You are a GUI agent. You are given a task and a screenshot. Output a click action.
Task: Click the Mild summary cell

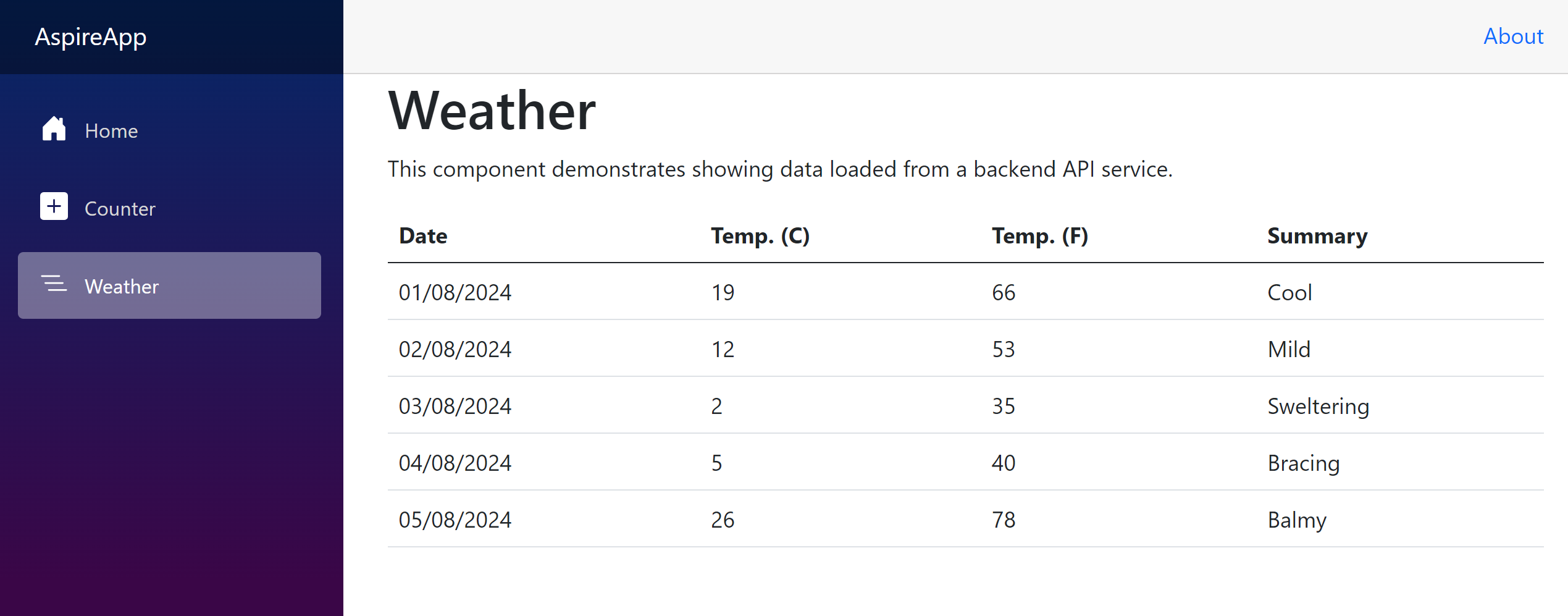pos(1288,349)
